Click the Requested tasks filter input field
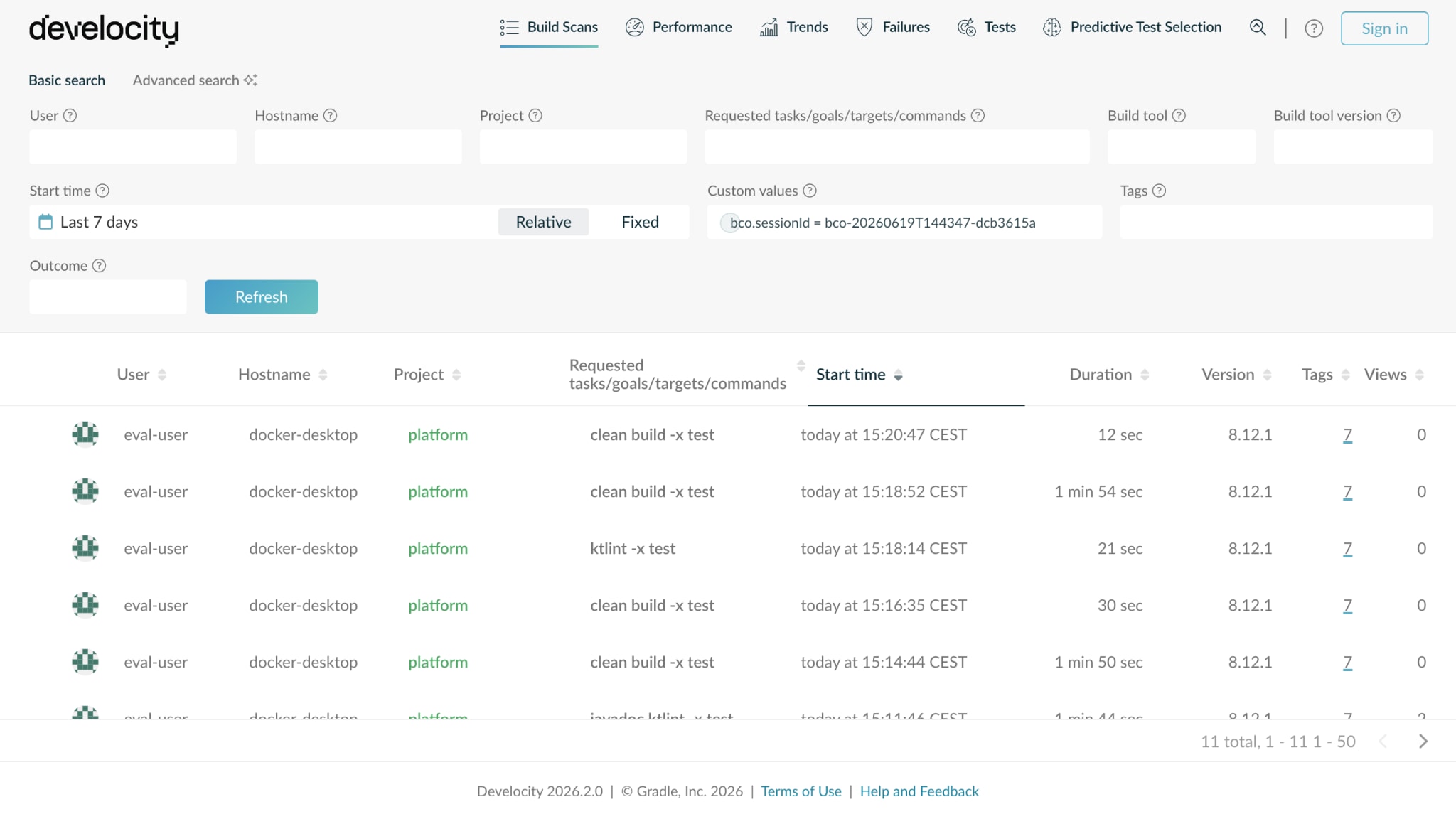The width and height of the screenshot is (1456, 819). point(897,146)
